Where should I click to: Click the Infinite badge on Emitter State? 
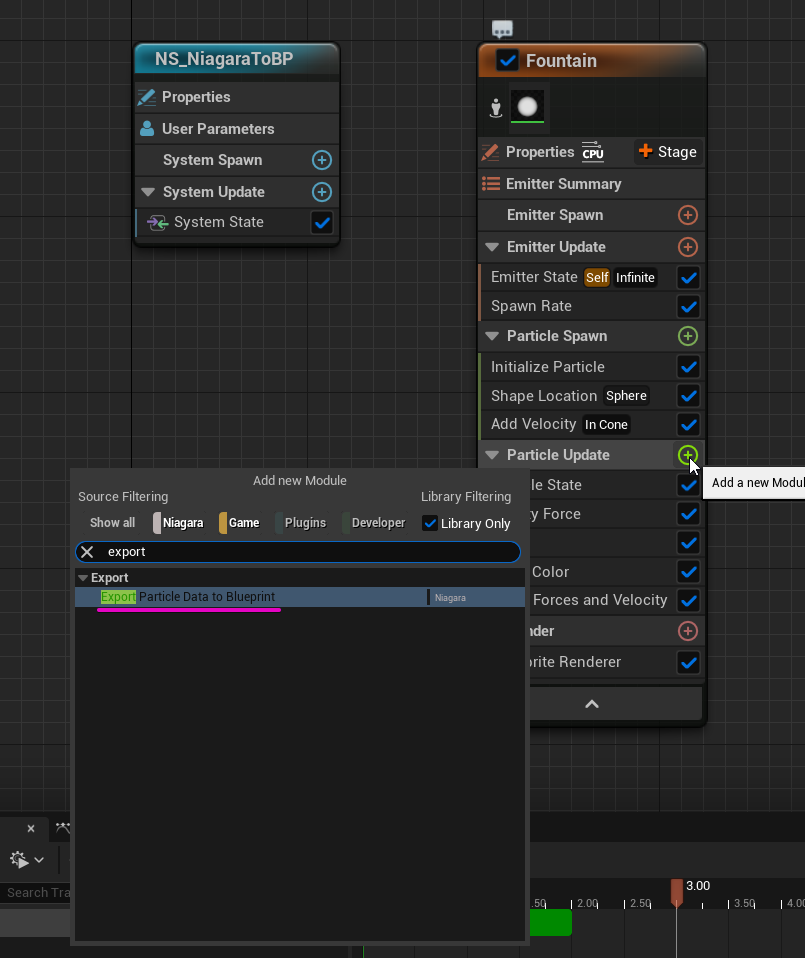coord(635,277)
